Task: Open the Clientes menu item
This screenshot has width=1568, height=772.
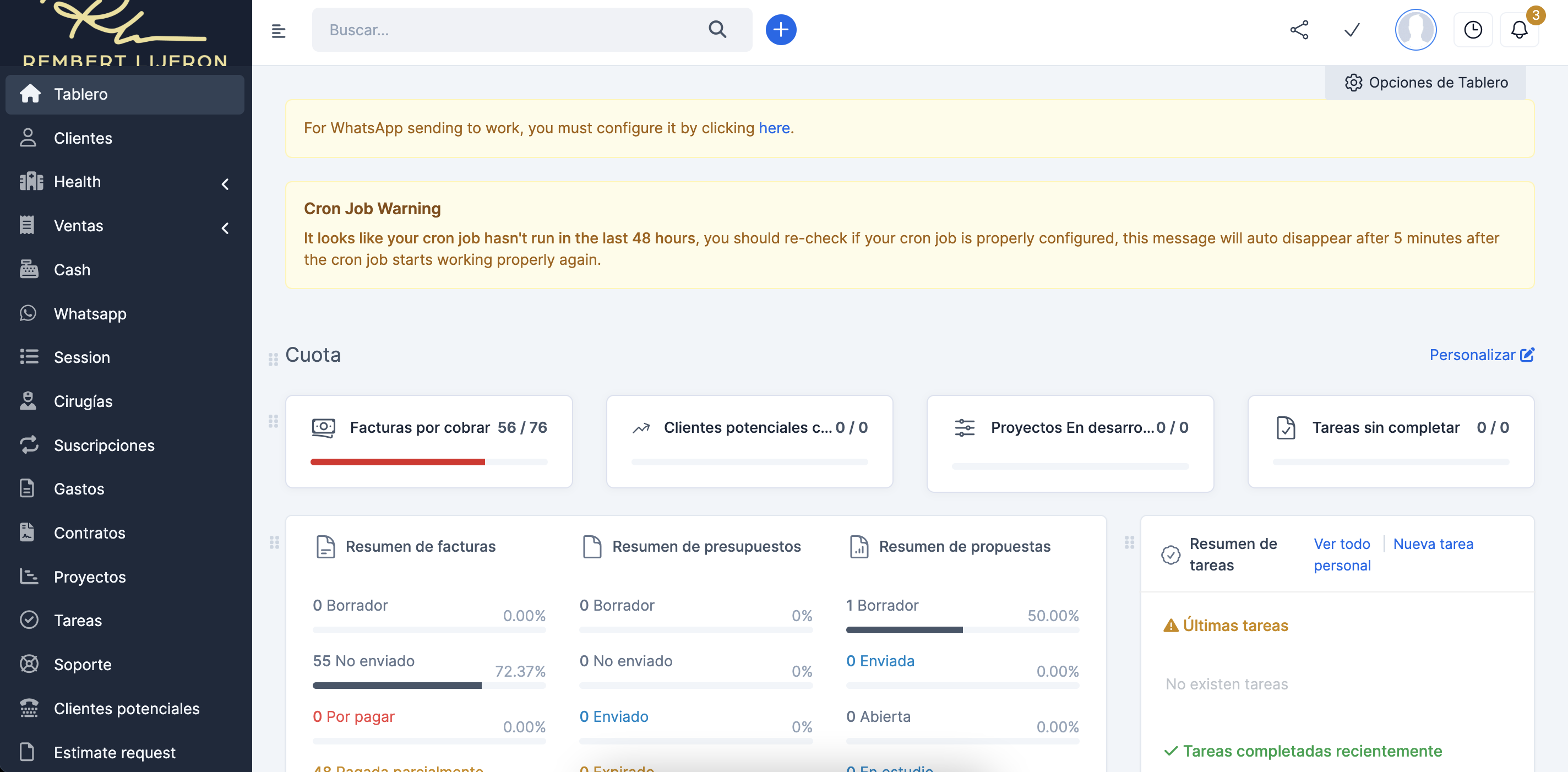Action: click(x=125, y=138)
